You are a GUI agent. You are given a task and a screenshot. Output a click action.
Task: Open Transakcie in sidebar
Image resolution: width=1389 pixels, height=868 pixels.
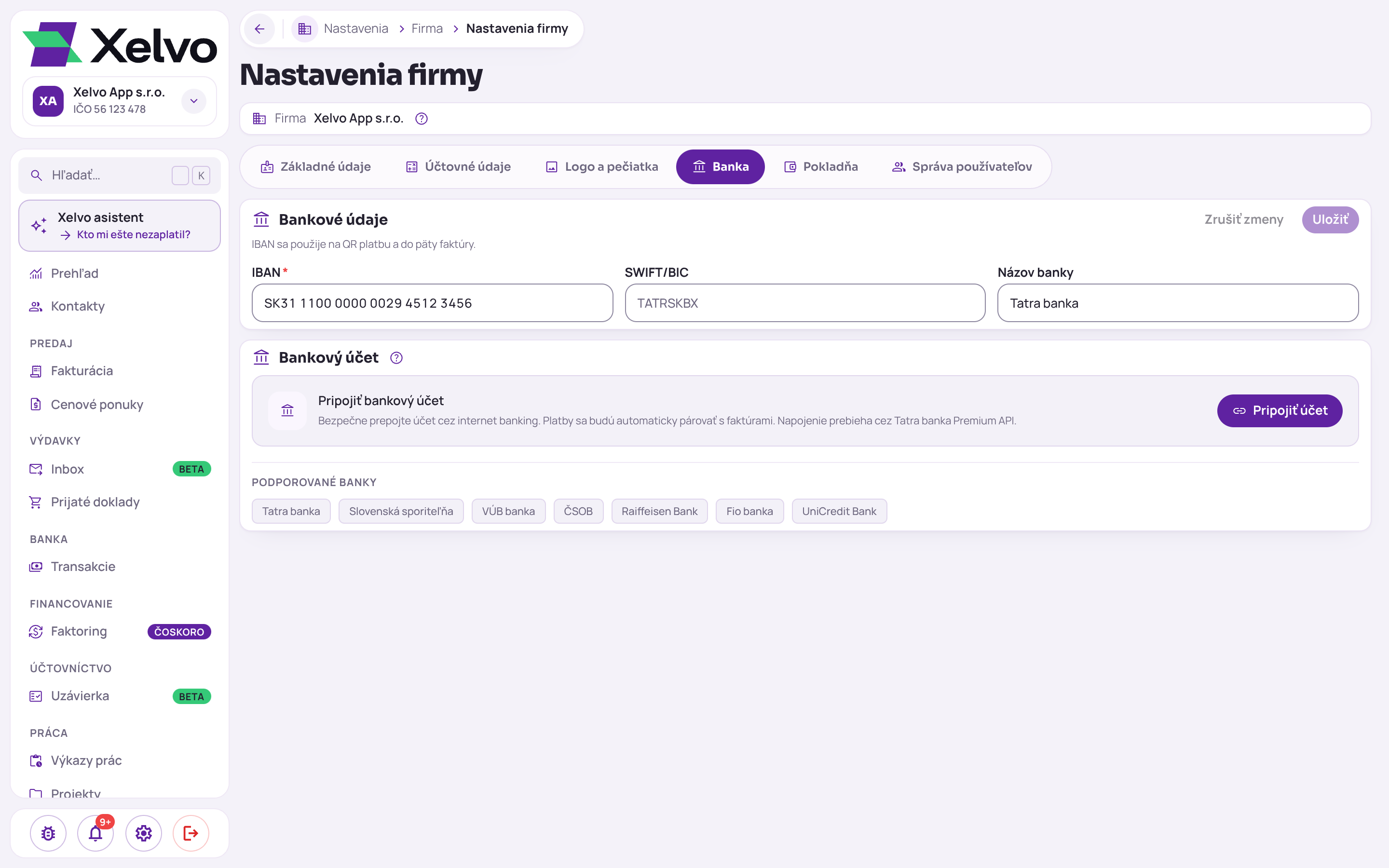click(120, 567)
